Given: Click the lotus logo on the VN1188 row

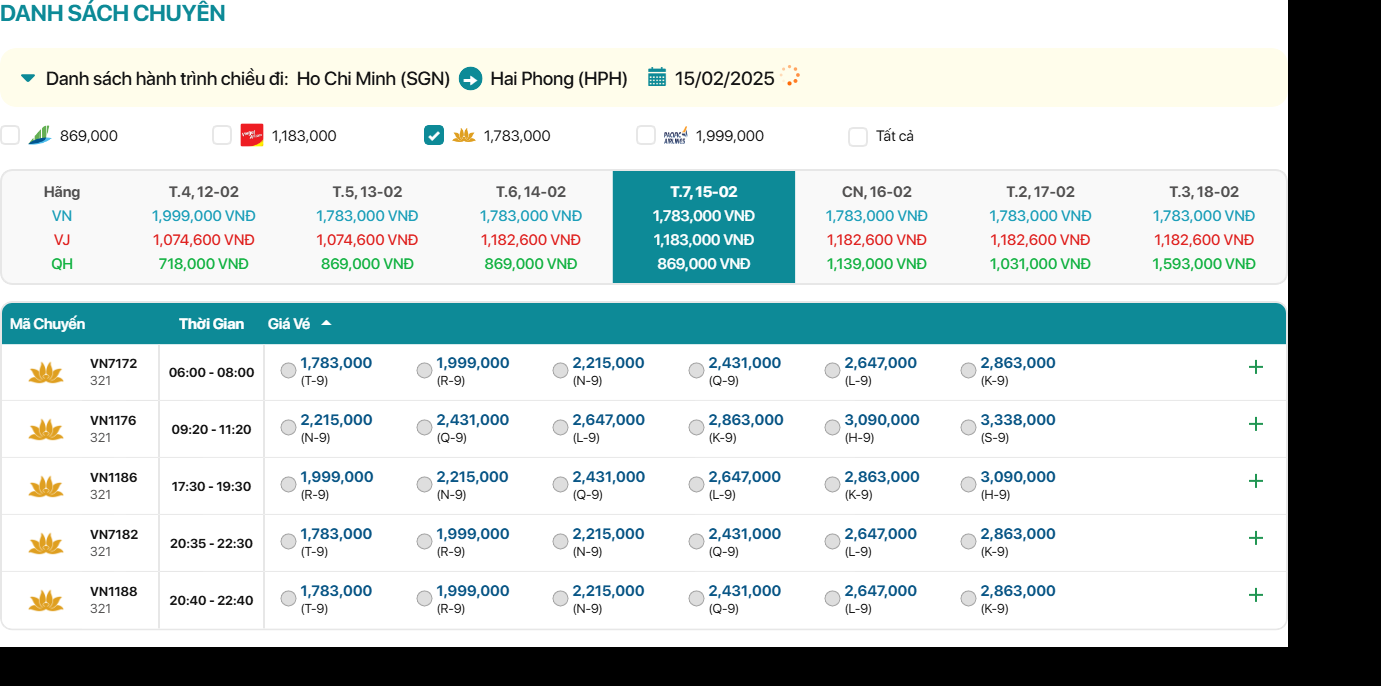Looking at the screenshot, I should [x=46, y=601].
